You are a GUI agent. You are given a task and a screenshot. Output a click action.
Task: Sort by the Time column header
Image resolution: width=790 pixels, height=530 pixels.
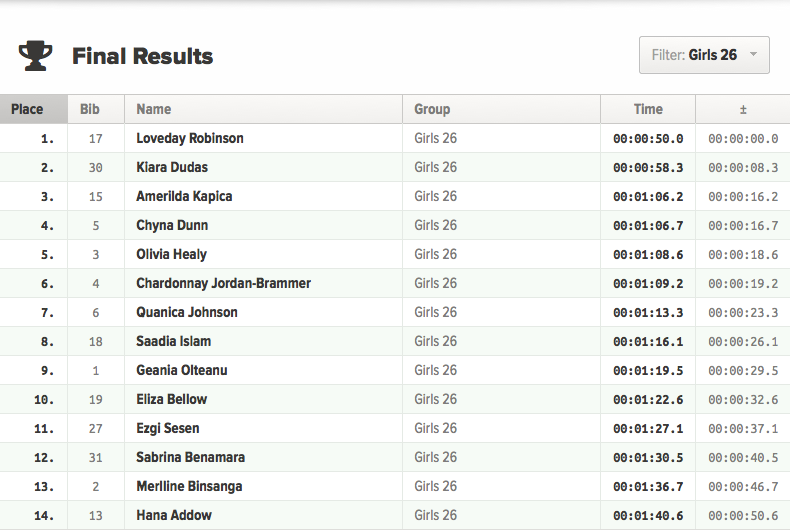tap(648, 109)
